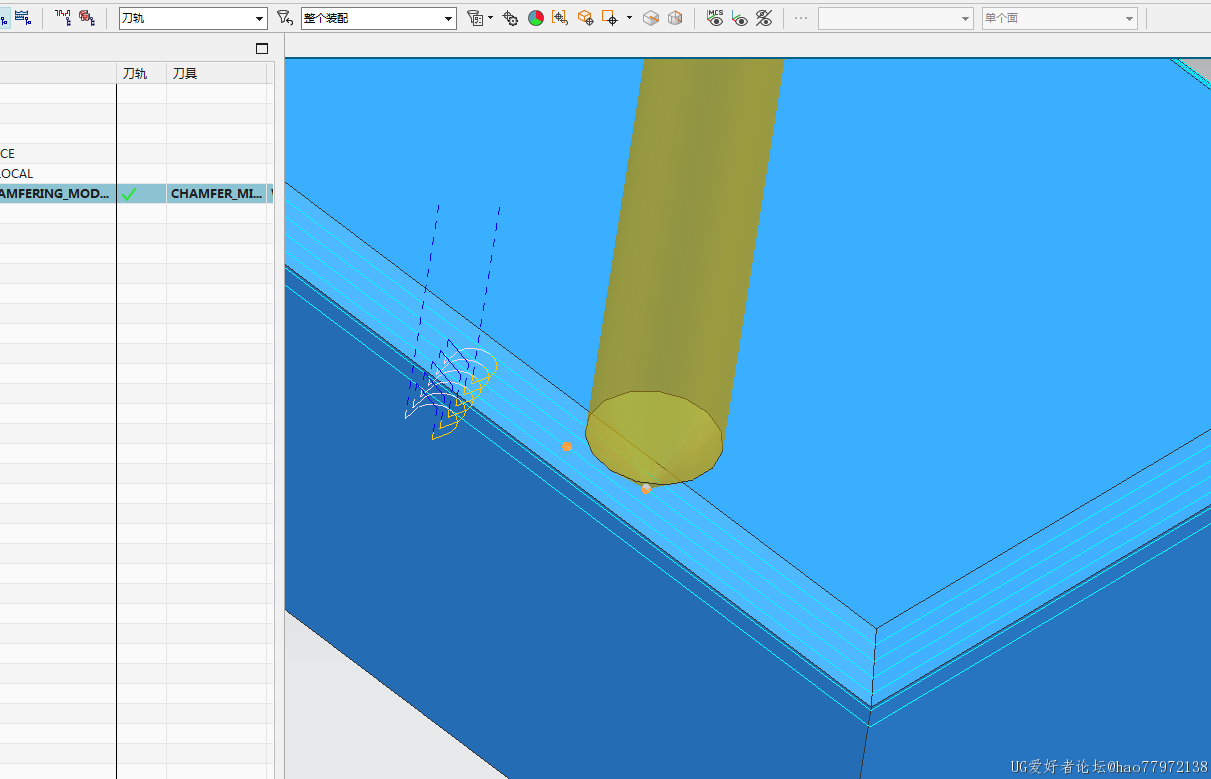Toggle coordinate system visibility eye icon
The image size is (1211, 779).
pyautogui.click(x=740, y=18)
